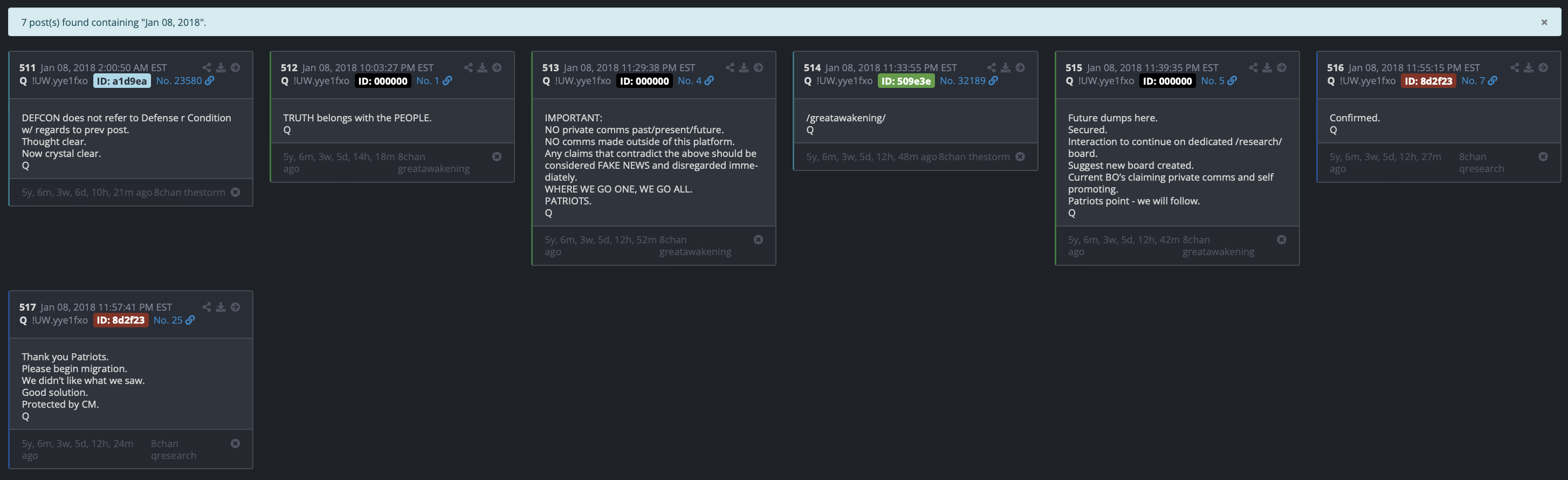This screenshot has height=480, width=1568.
Task: Click the x-circle icon in post 516 footer
Action: pyautogui.click(x=1543, y=156)
